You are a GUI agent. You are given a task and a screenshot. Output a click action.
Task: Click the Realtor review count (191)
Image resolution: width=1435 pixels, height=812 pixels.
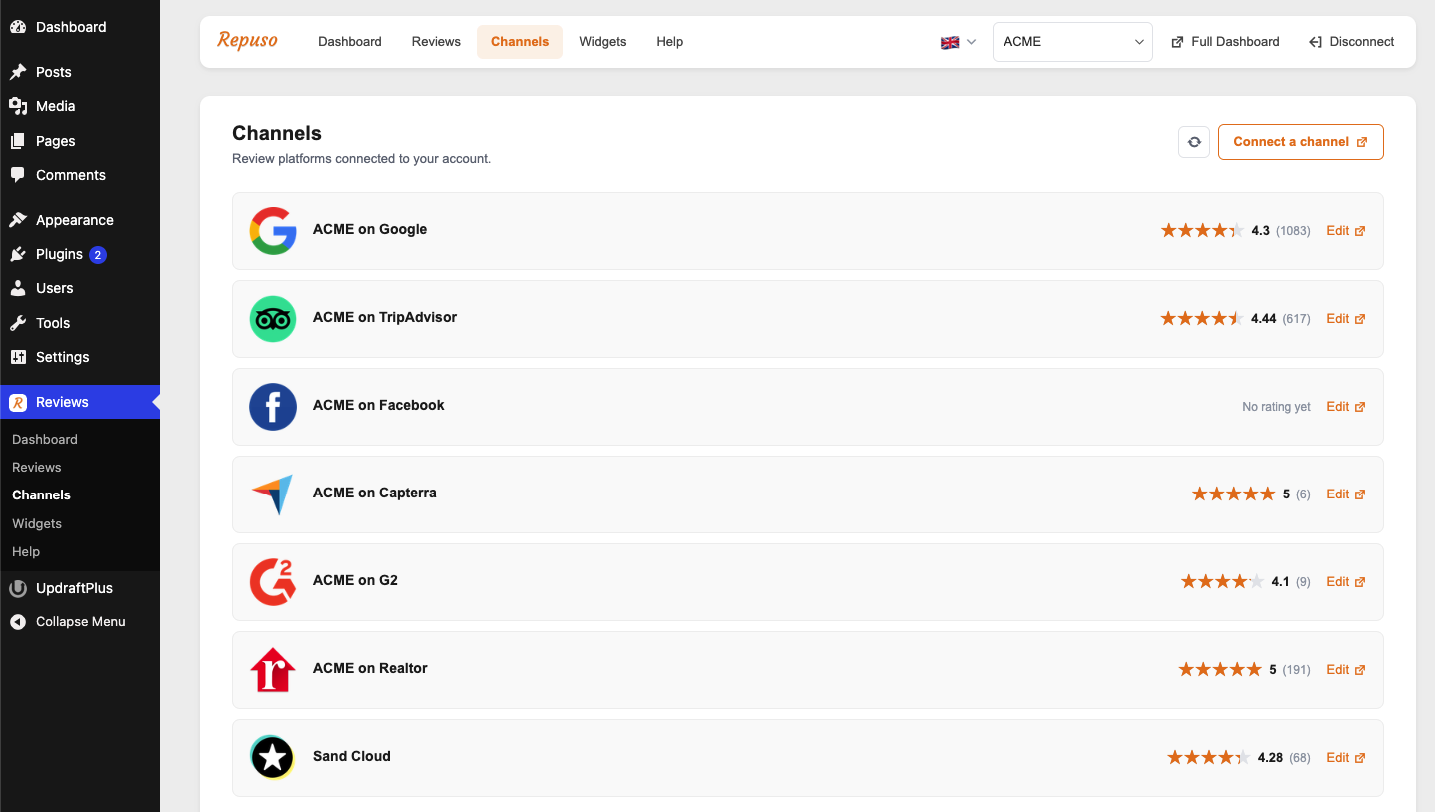click(1296, 670)
